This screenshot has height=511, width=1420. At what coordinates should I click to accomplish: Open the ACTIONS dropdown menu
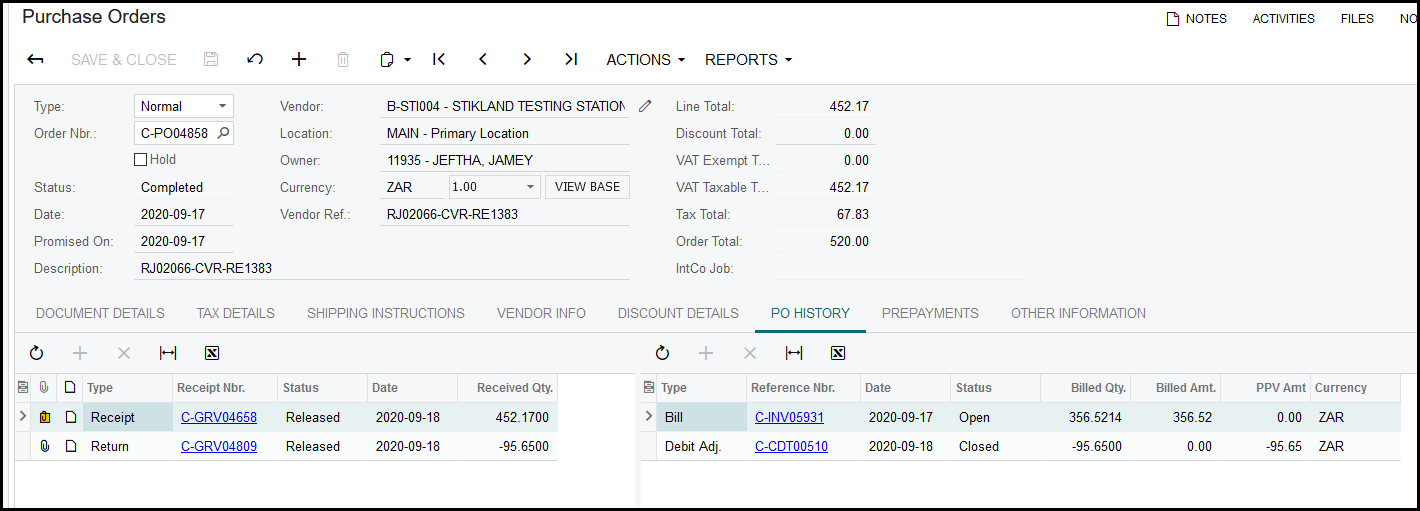645,60
